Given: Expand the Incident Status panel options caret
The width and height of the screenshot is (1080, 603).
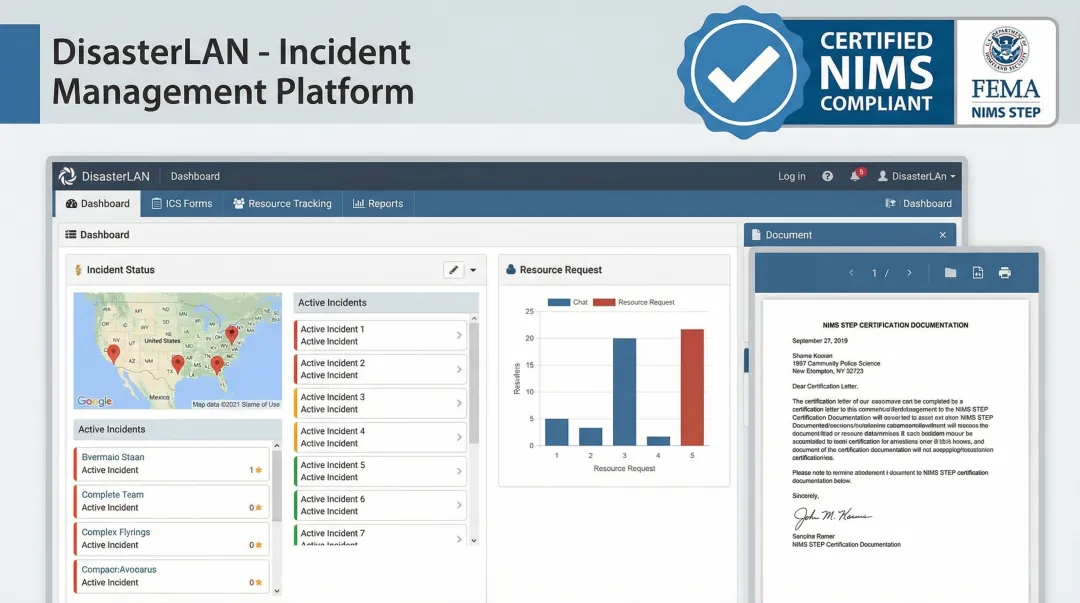Looking at the screenshot, I should [473, 270].
